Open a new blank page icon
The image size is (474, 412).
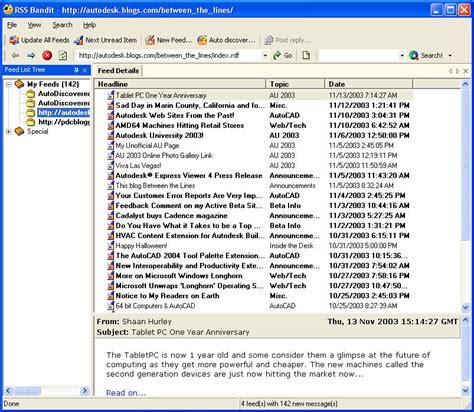[x=306, y=55]
